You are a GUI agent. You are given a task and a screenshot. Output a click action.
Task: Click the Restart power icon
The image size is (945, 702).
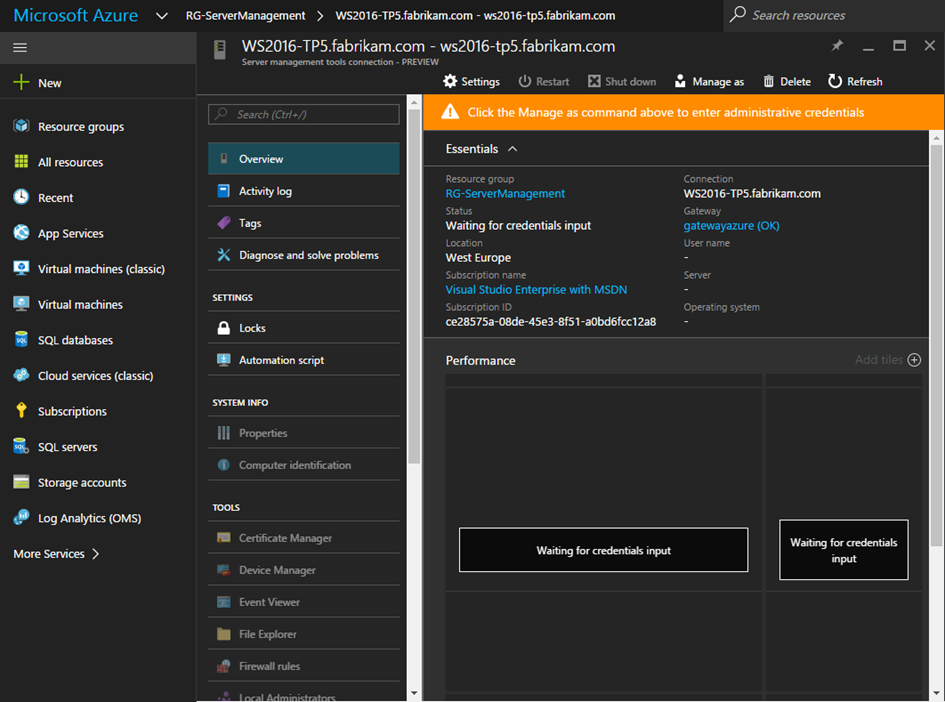click(x=525, y=81)
